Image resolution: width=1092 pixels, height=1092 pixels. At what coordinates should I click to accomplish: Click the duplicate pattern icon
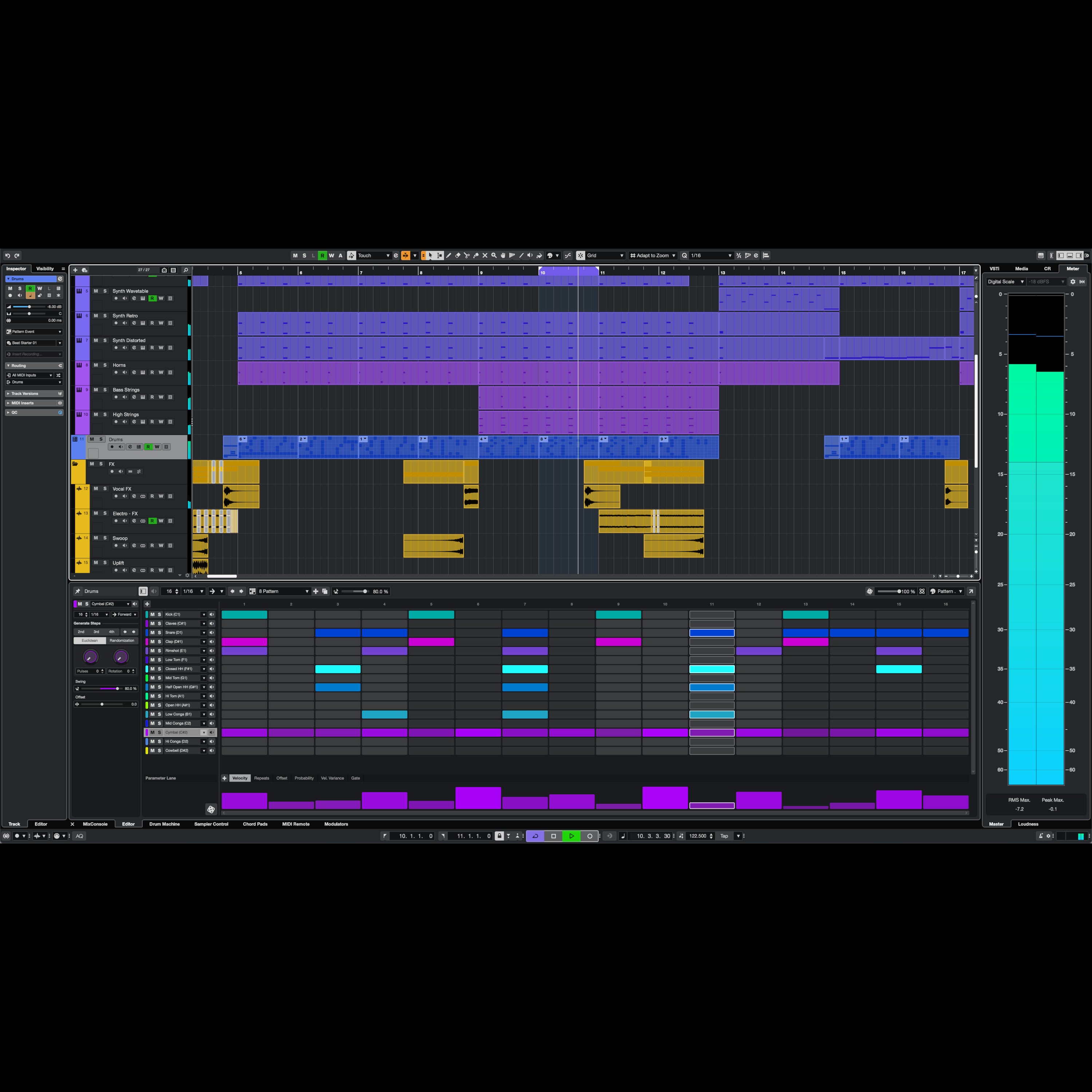click(x=325, y=591)
